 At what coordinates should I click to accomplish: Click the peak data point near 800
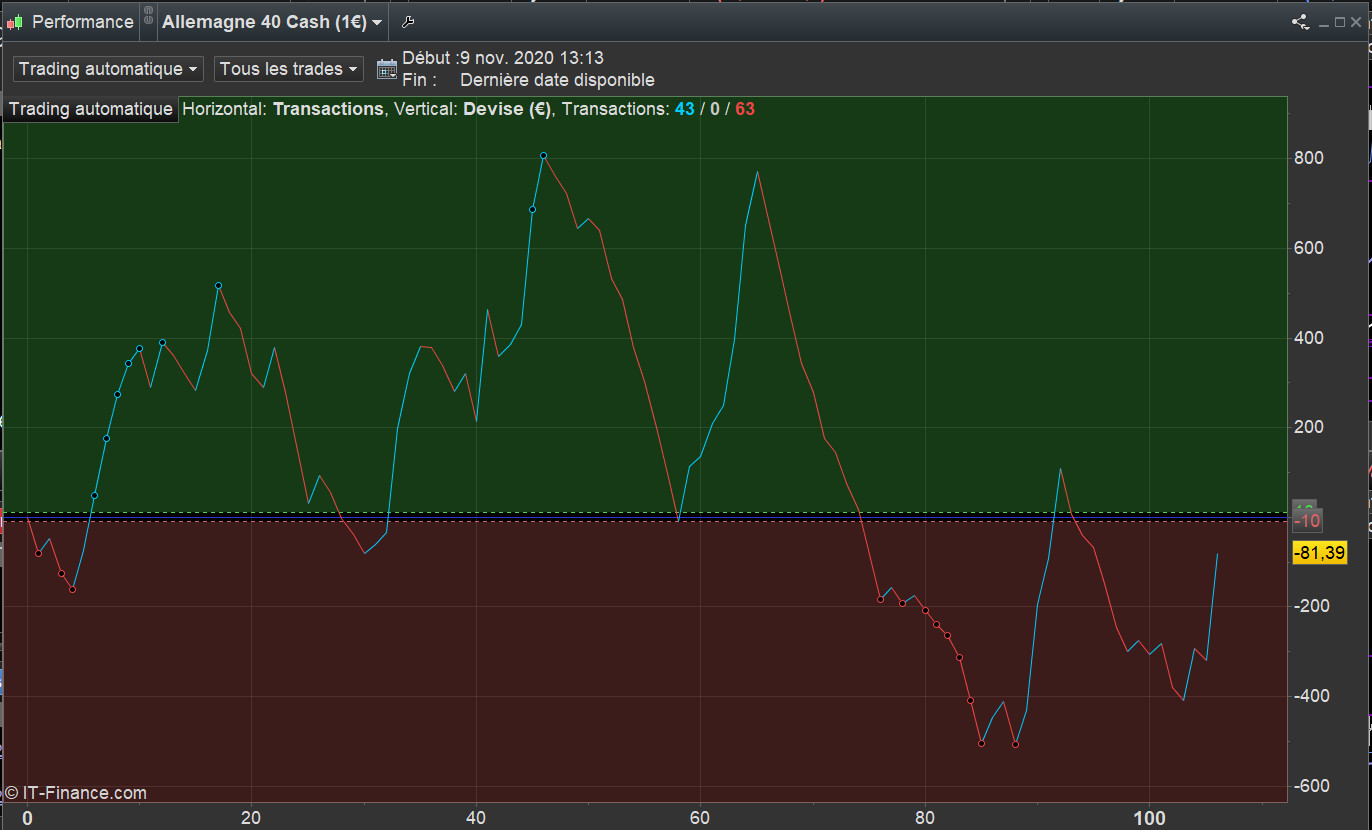[x=543, y=156]
